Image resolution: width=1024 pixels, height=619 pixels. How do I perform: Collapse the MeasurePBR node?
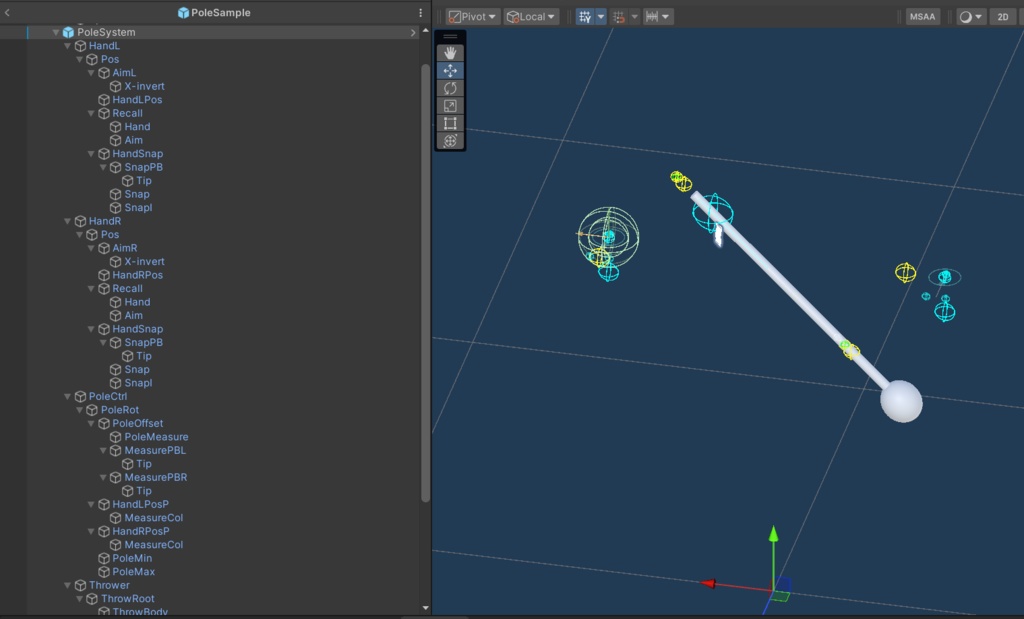point(103,477)
